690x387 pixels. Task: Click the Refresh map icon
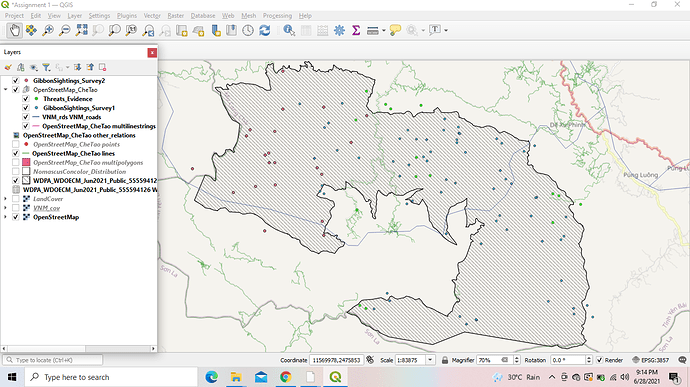tap(264, 30)
